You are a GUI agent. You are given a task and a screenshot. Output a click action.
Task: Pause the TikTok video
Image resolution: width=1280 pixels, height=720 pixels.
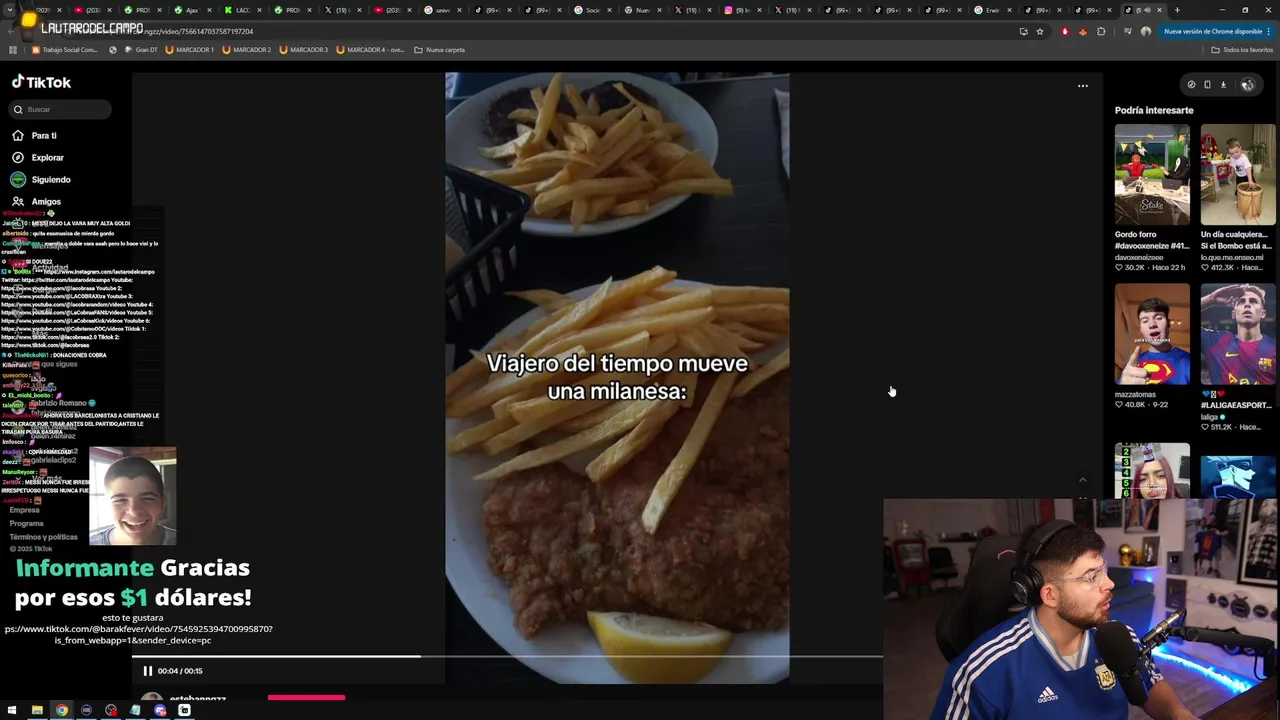(147, 671)
